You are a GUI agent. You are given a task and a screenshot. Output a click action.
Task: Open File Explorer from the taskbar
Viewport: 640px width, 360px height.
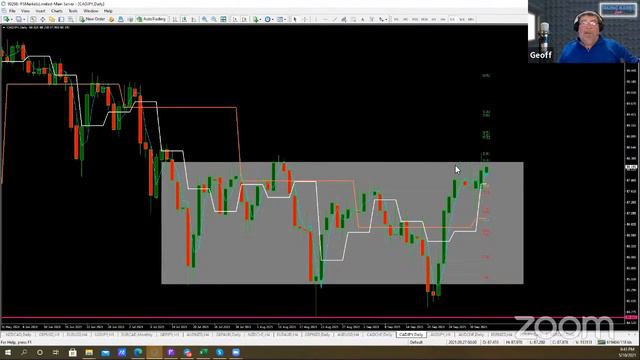[x=89, y=352]
